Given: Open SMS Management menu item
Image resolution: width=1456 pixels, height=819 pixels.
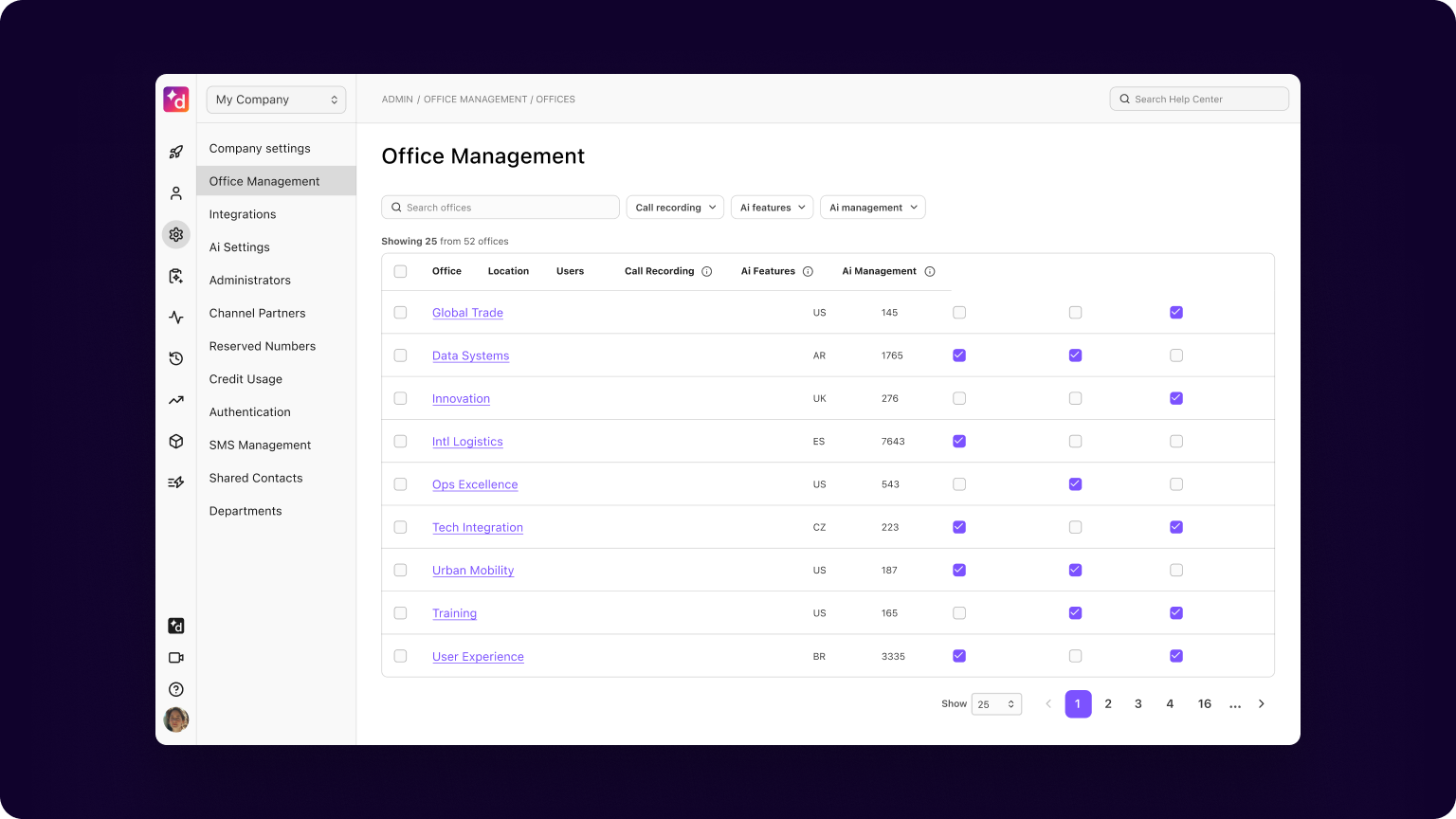Looking at the screenshot, I should [276, 445].
